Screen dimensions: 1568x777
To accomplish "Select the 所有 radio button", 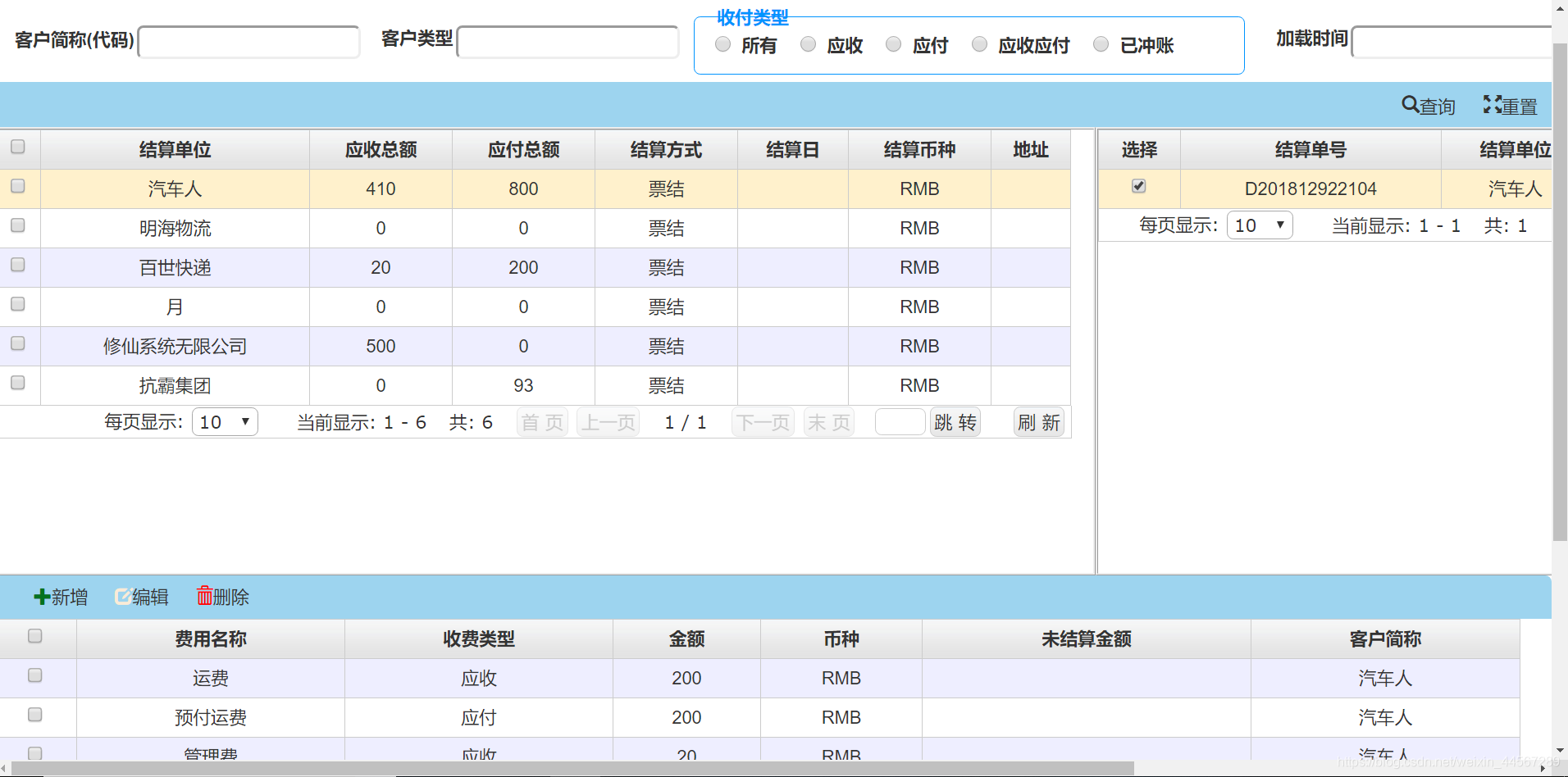I will point(722,44).
